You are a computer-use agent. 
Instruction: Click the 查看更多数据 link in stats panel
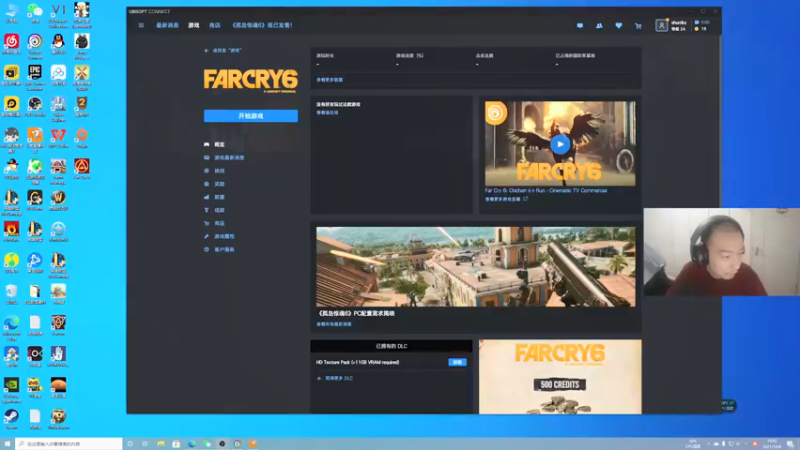(330, 80)
